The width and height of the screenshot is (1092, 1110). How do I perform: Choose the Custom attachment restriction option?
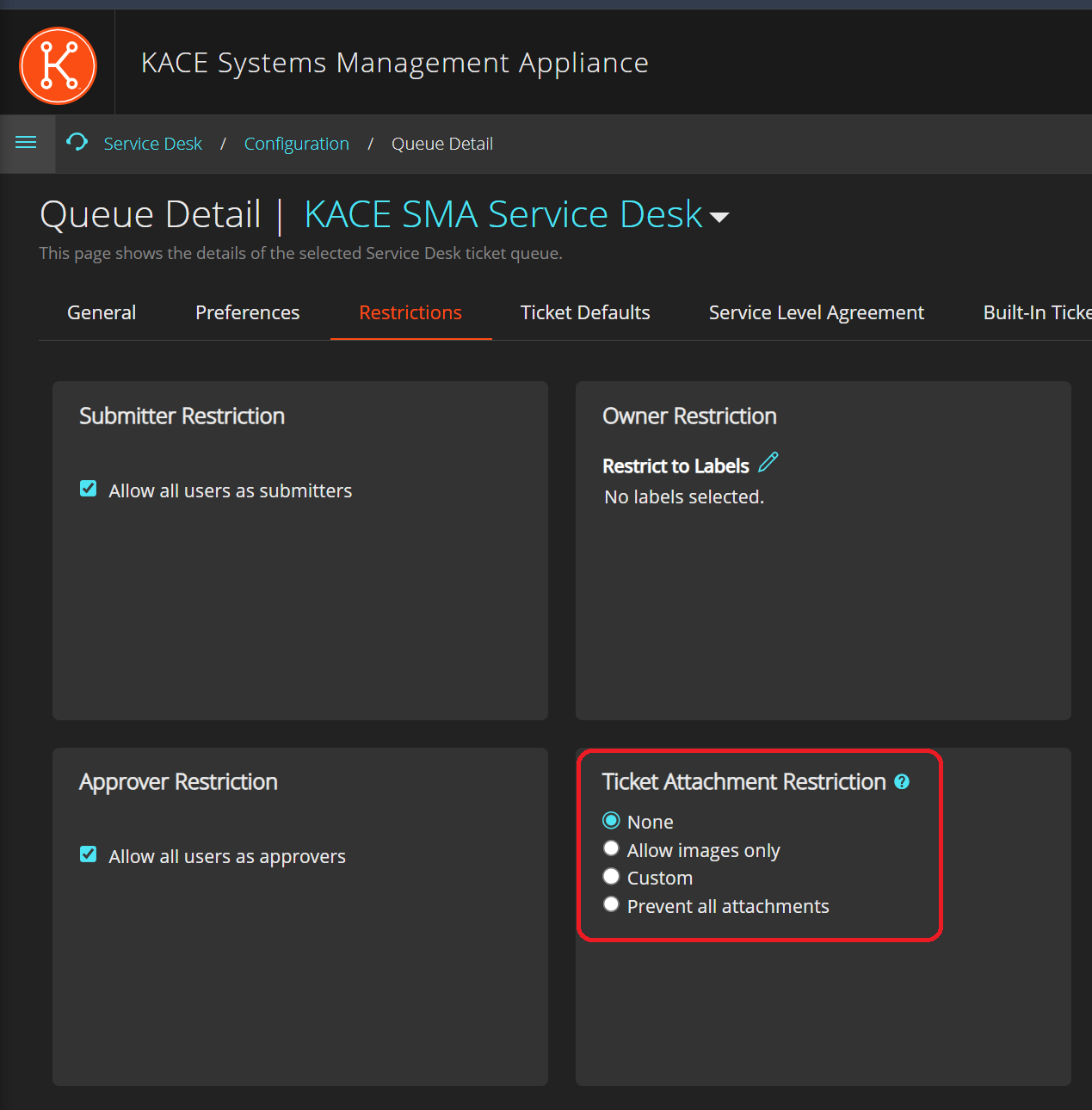coord(611,876)
